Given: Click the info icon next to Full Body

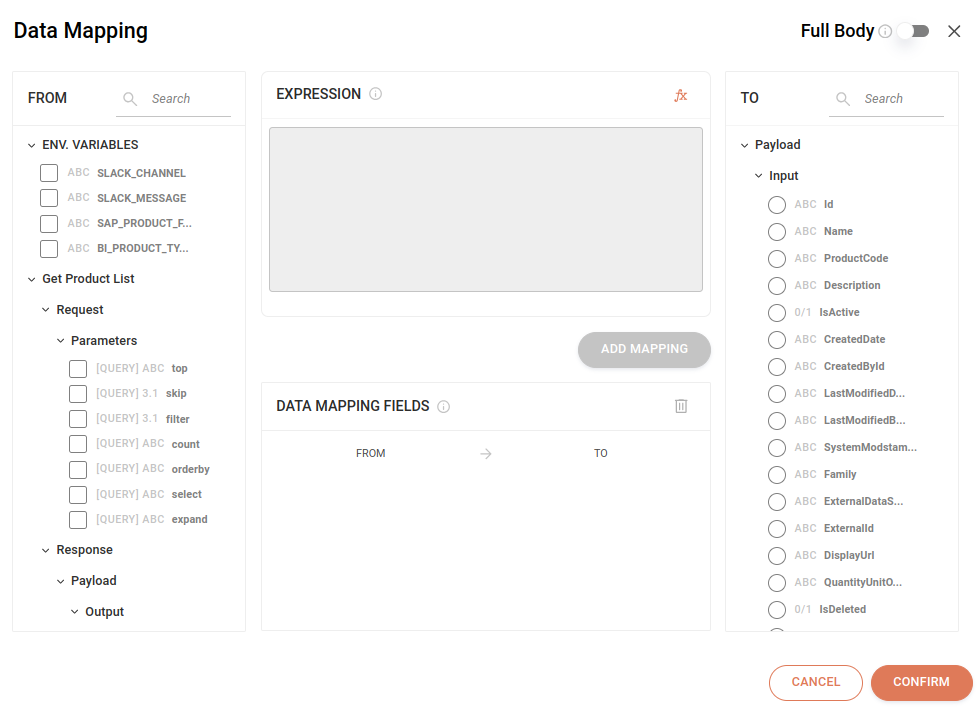Looking at the screenshot, I should click(x=887, y=31).
